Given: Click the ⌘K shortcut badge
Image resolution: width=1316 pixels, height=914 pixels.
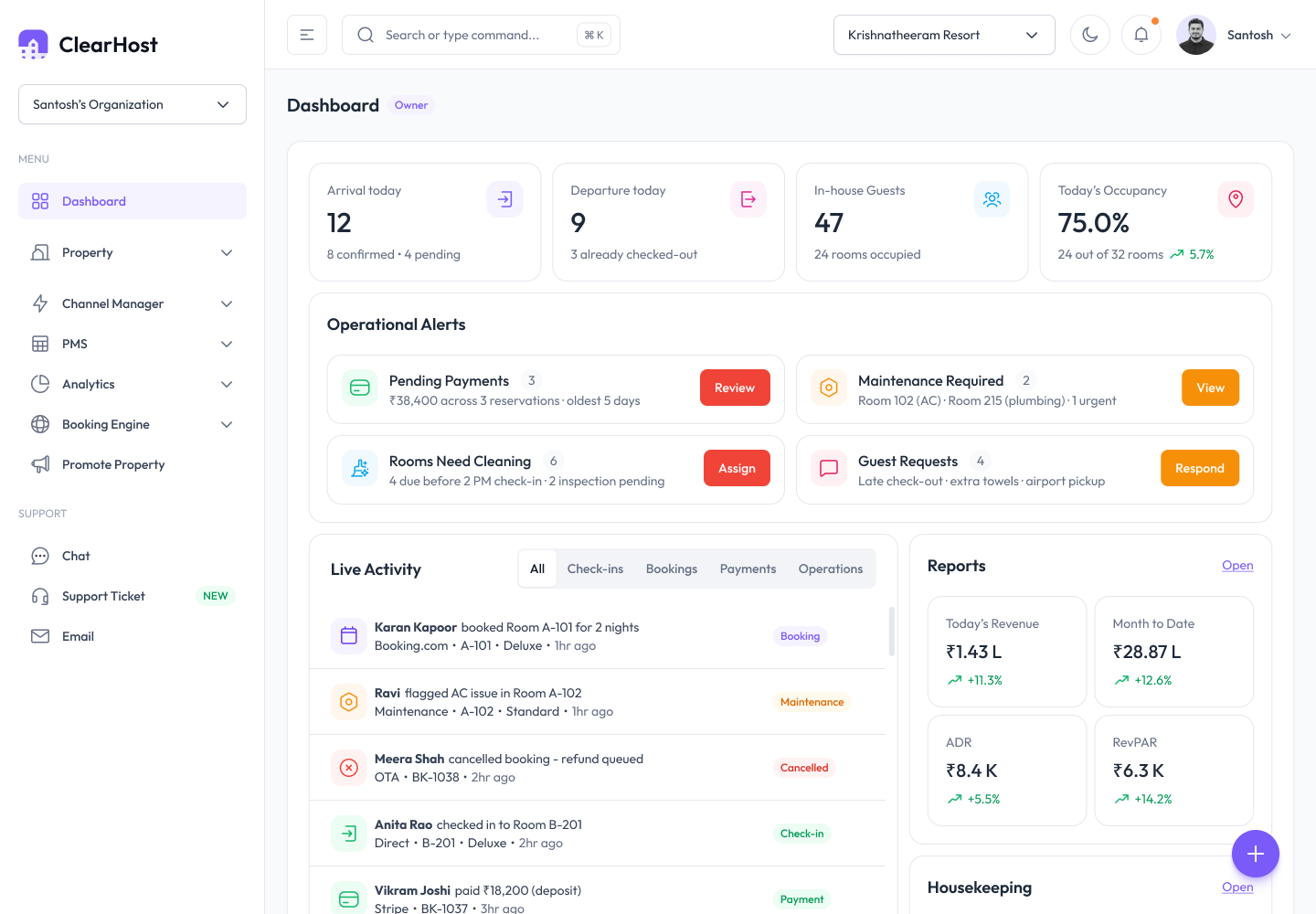Looking at the screenshot, I should tap(594, 35).
